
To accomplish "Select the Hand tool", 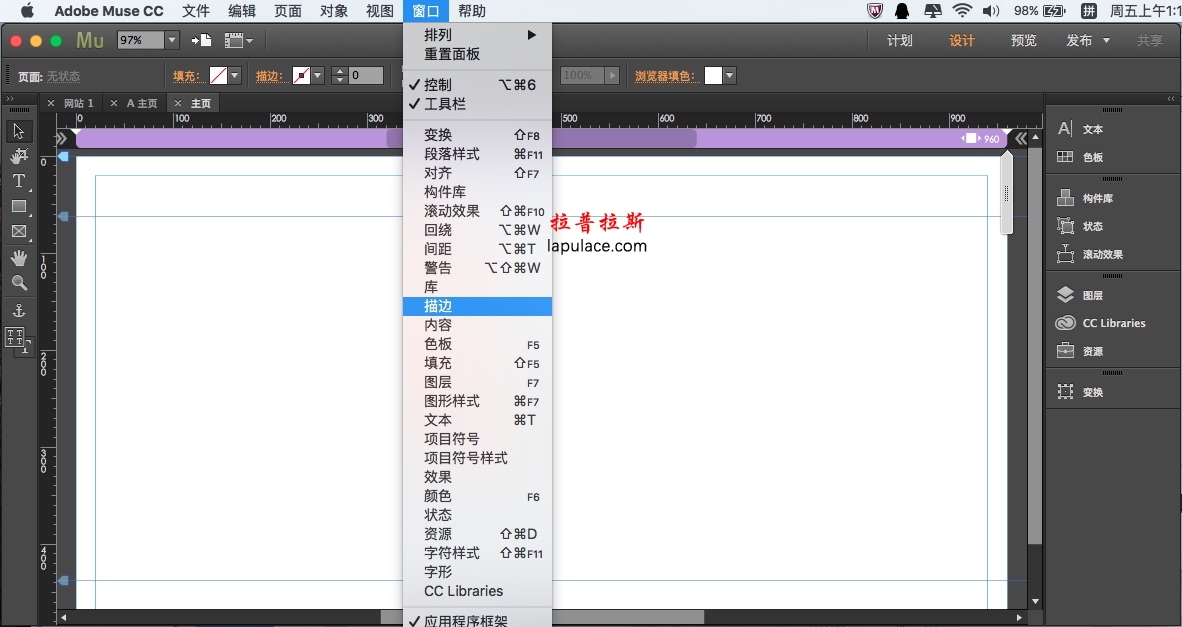I will click(x=19, y=258).
